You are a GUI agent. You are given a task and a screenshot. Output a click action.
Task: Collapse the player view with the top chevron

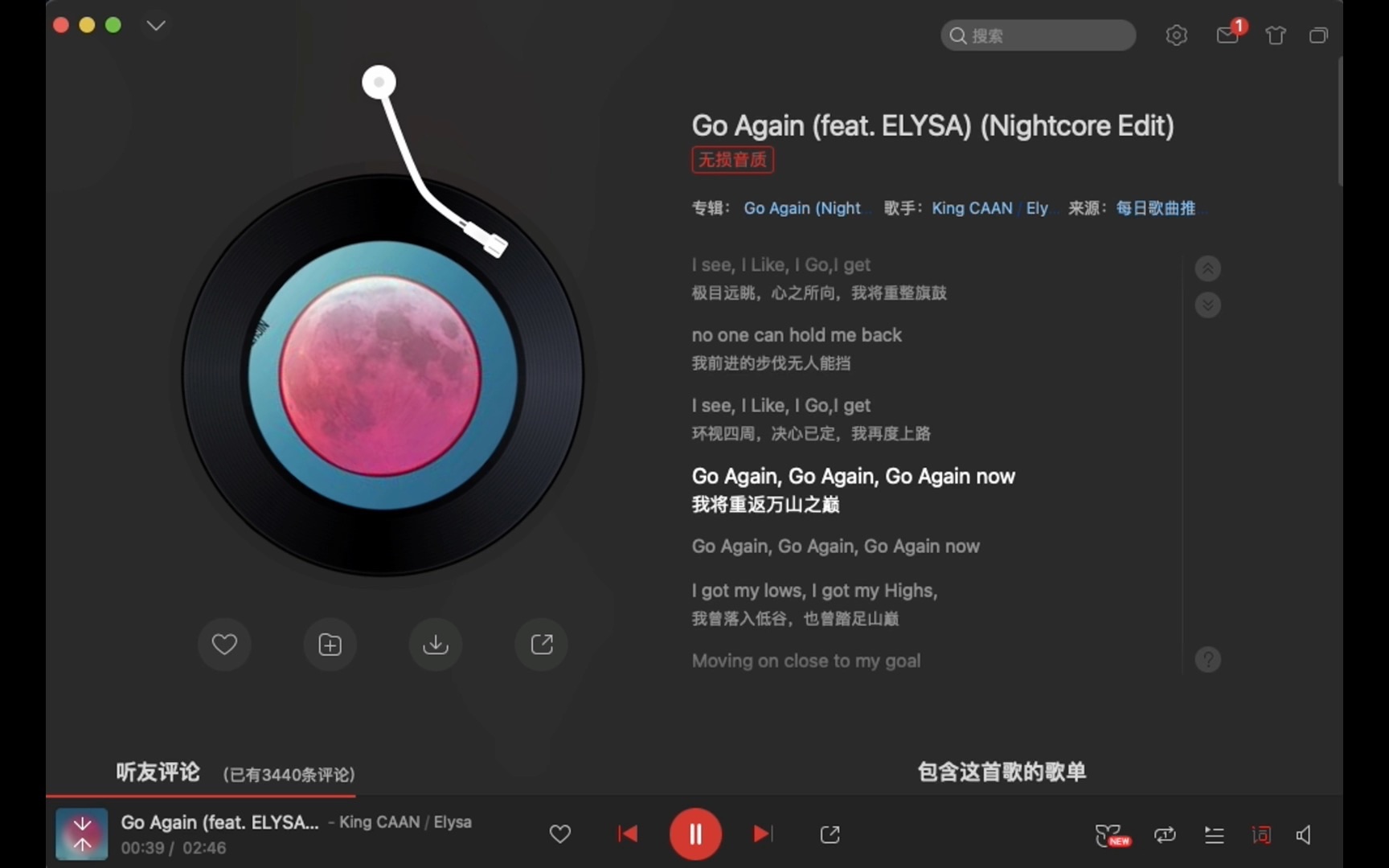pyautogui.click(x=156, y=26)
